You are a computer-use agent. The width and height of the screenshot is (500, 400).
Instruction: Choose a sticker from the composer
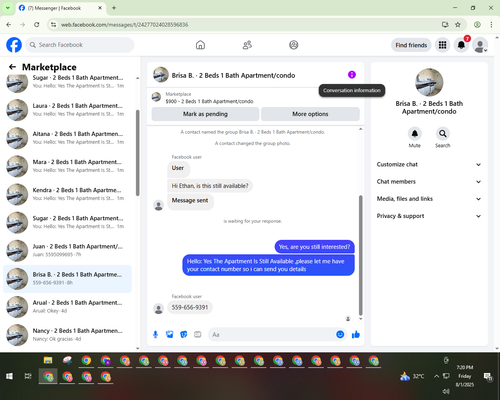click(x=184, y=334)
